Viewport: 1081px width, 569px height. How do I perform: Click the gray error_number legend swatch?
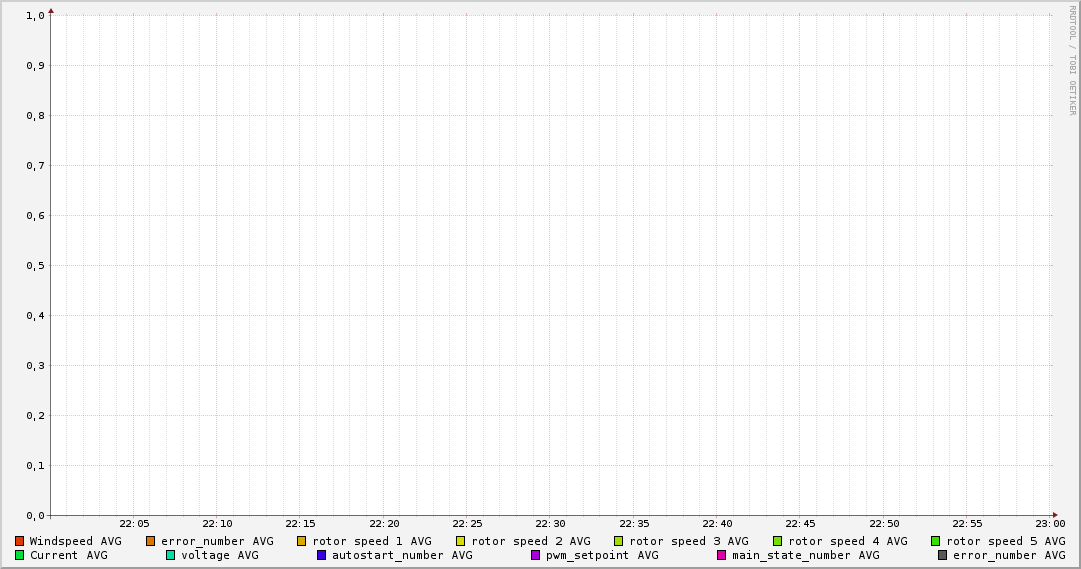pos(942,555)
